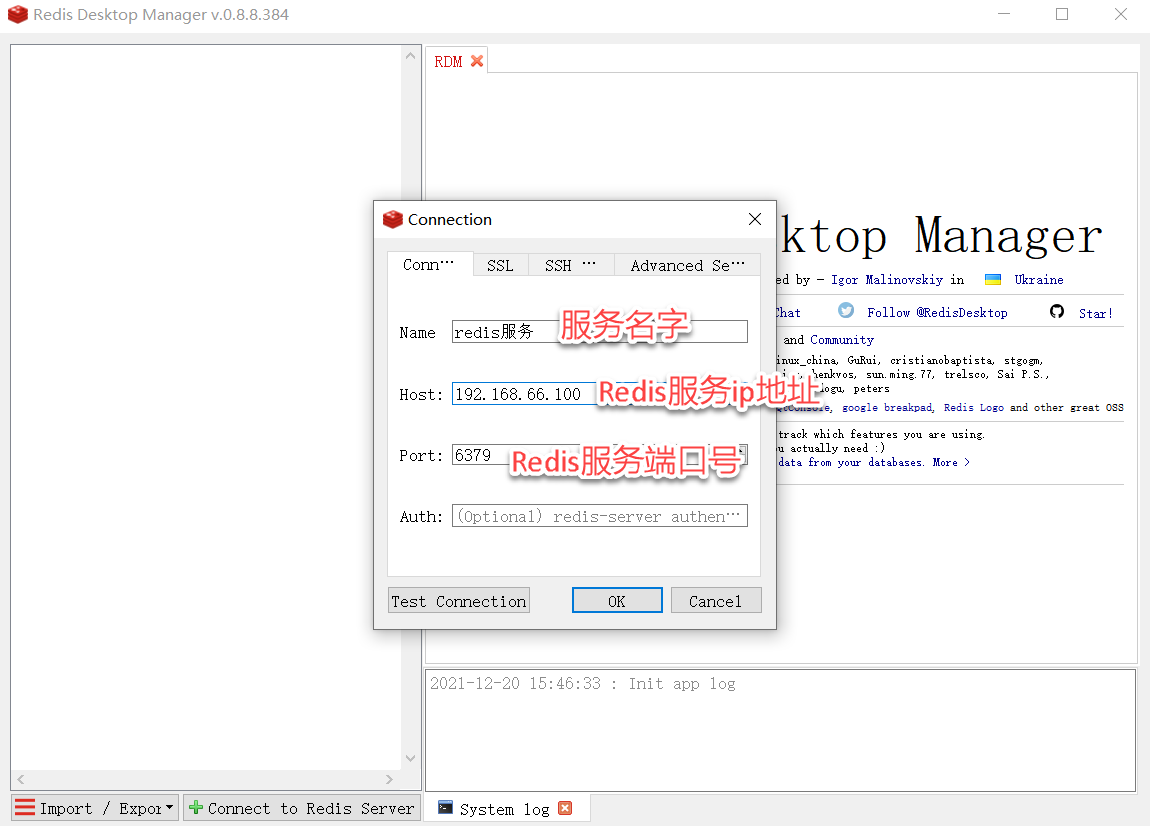This screenshot has height=826, width=1150.
Task: Open the Redis Logo link
Action: pyautogui.click(x=973, y=407)
